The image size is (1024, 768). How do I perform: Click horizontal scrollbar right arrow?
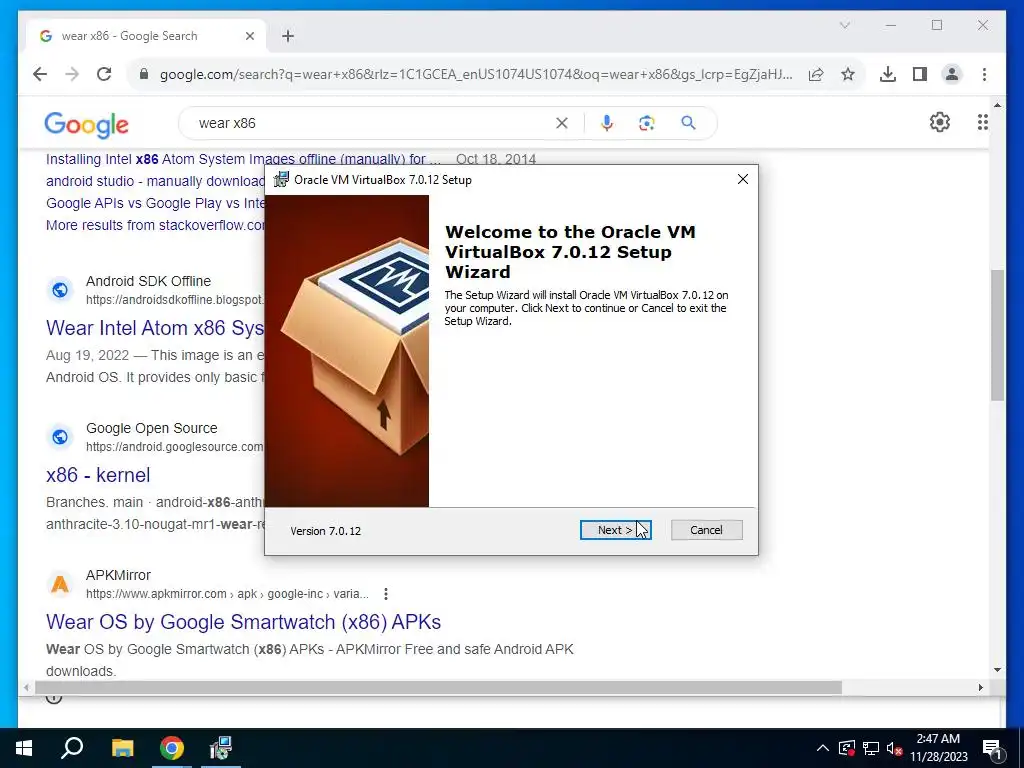980,688
